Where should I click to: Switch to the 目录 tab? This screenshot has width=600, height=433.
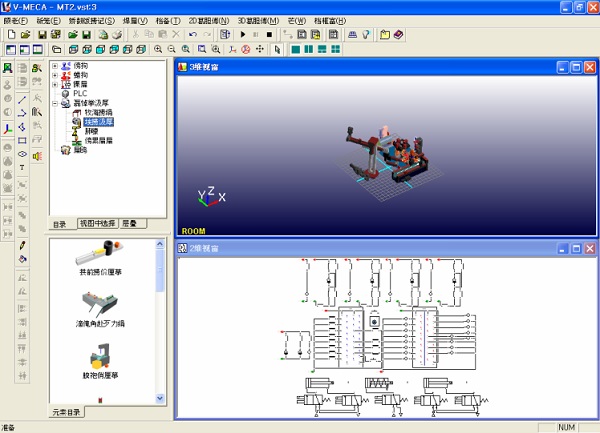pyautogui.click(x=60, y=225)
